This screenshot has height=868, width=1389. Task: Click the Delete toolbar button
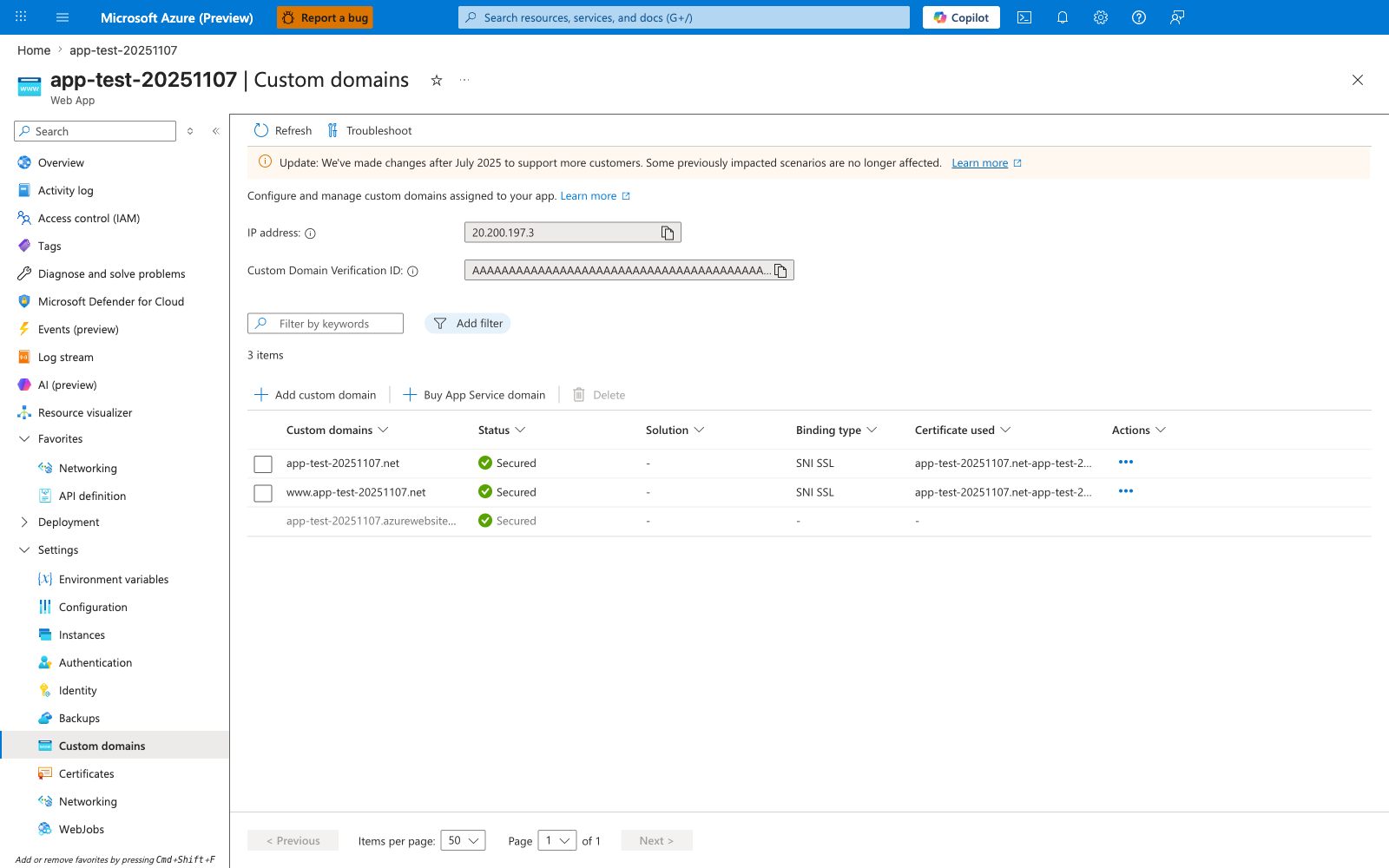(599, 395)
